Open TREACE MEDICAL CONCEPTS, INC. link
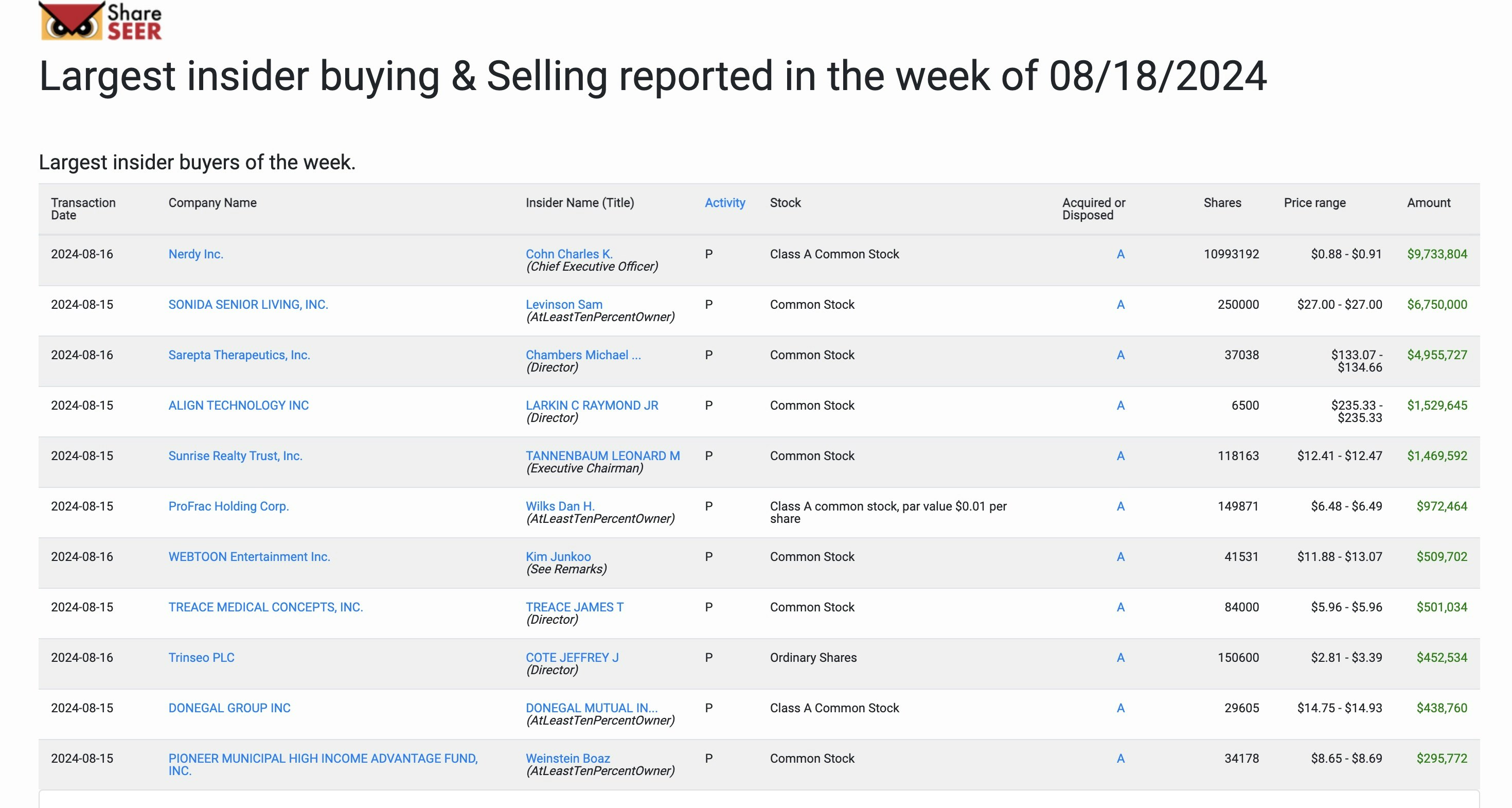This screenshot has height=808, width=1512. (265, 607)
